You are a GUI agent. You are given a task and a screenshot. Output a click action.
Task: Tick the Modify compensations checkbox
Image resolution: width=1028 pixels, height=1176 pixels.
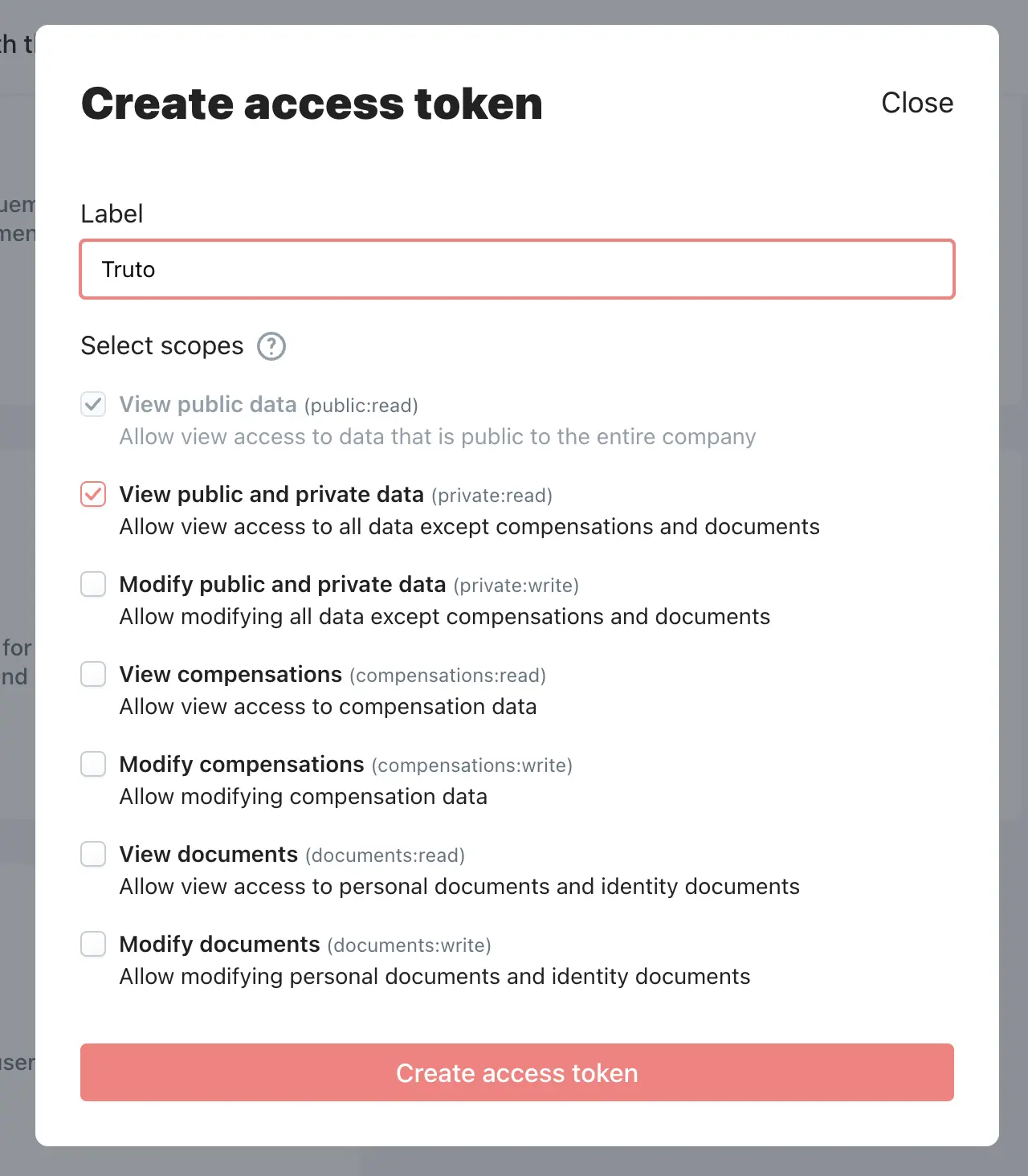pyautogui.click(x=93, y=764)
